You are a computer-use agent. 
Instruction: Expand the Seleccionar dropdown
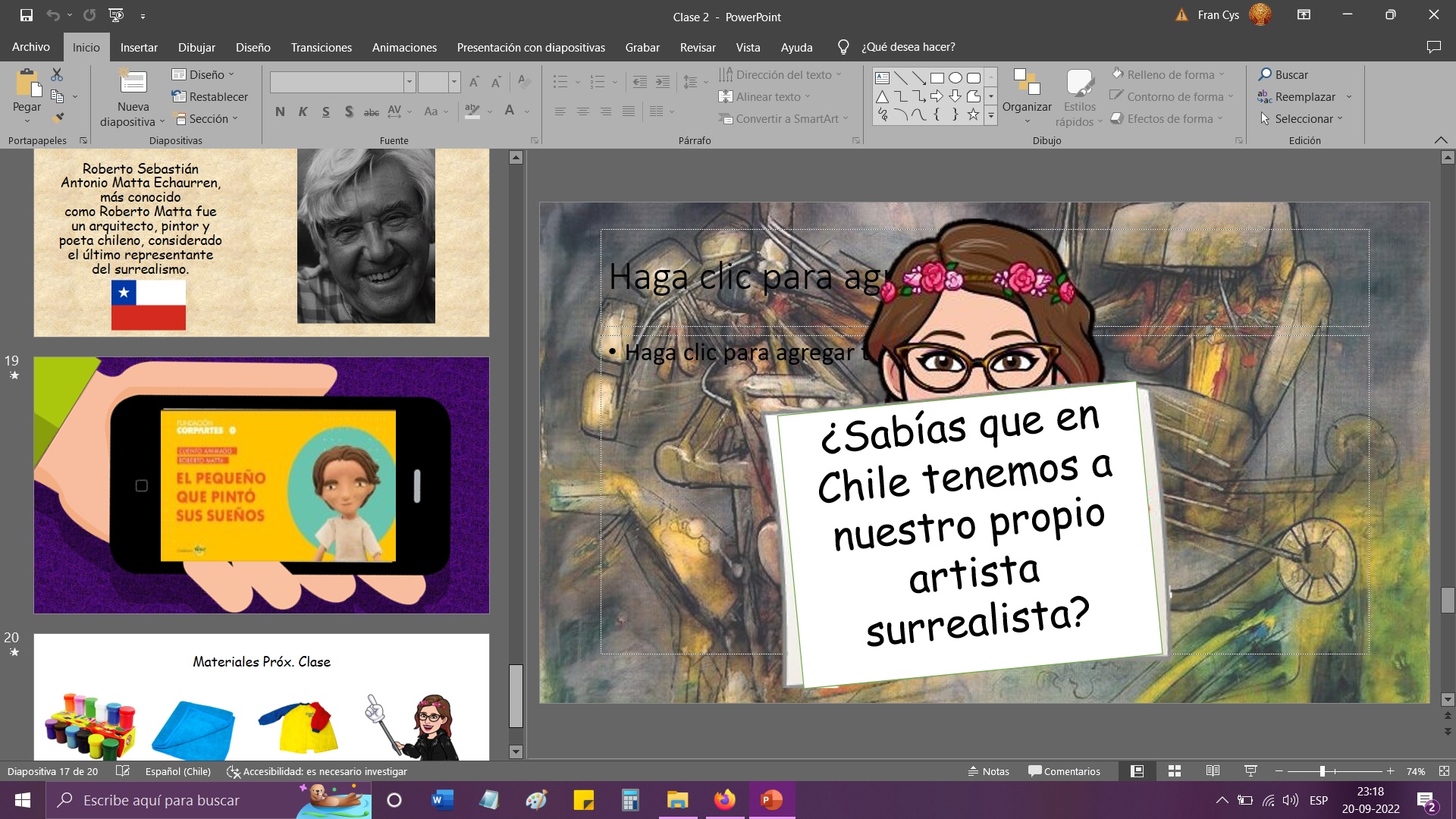click(1303, 118)
